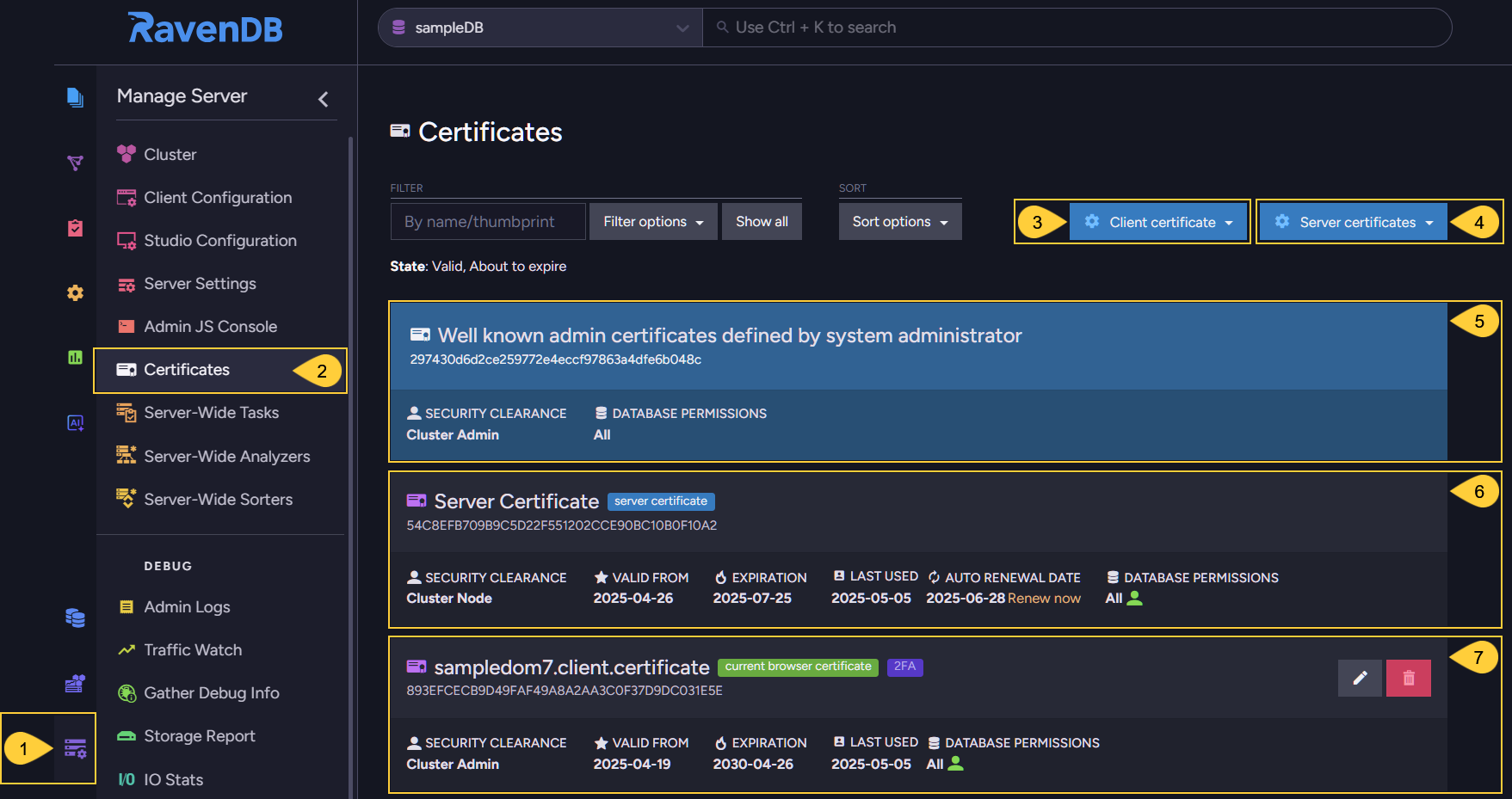
Task: Open the Settings gear icon in the left rail
Action: (75, 292)
